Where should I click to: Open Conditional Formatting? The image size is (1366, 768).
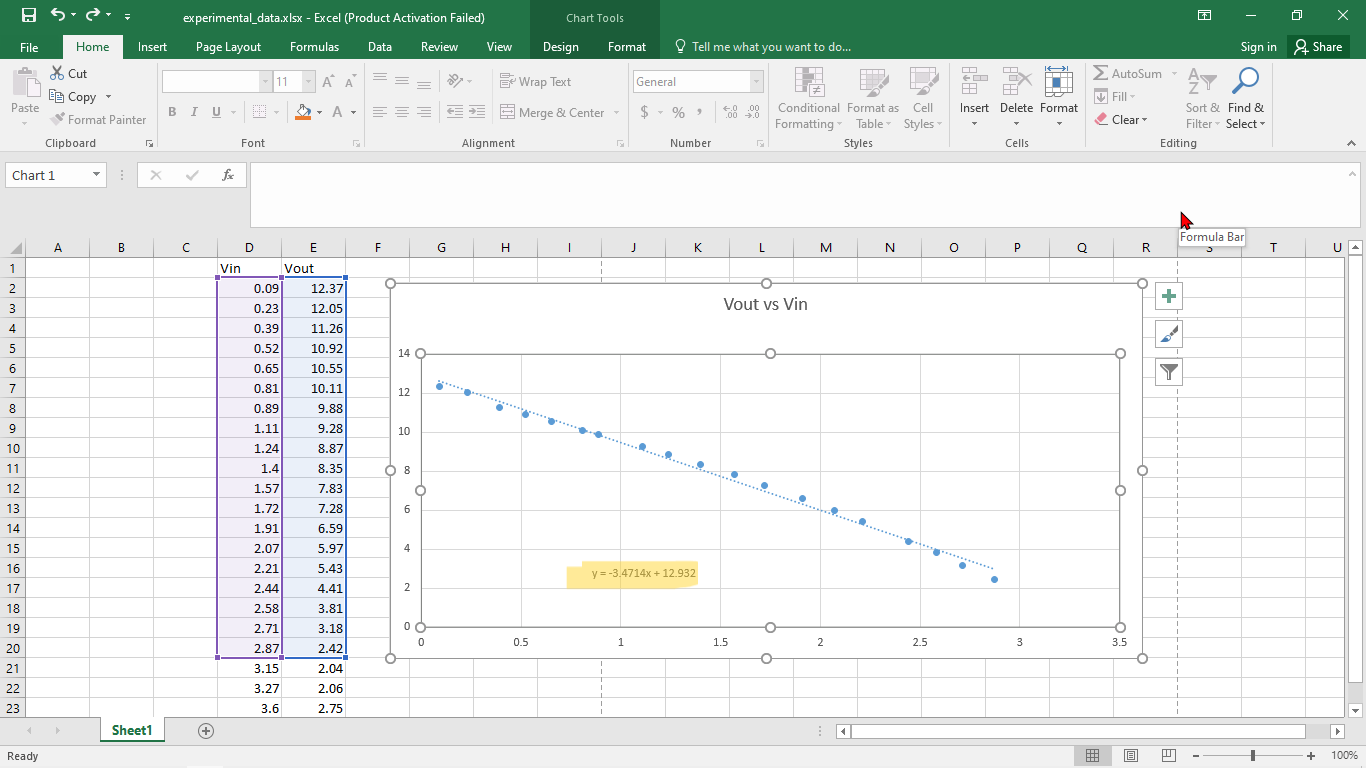[807, 97]
